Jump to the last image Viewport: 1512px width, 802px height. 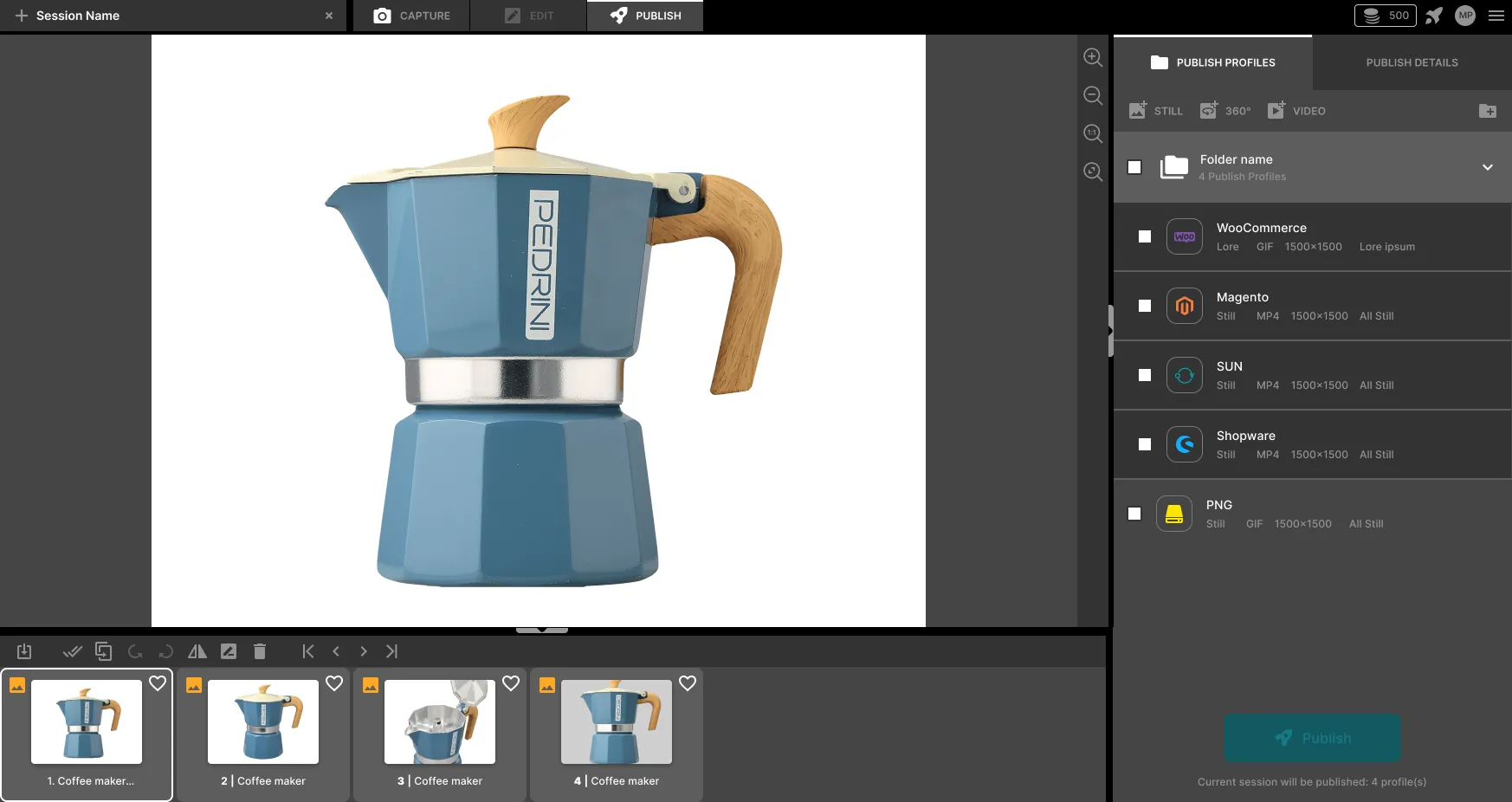391,651
